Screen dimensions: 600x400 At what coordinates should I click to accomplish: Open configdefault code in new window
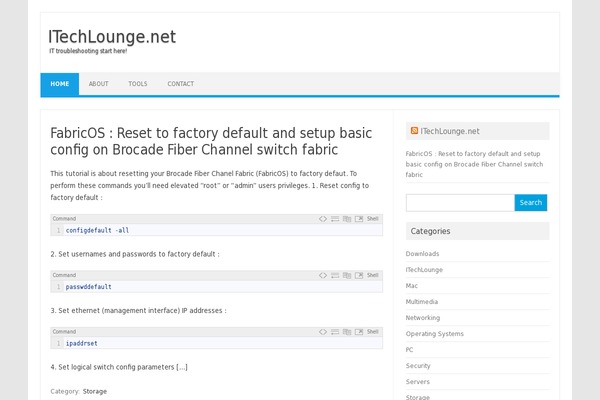359,219
